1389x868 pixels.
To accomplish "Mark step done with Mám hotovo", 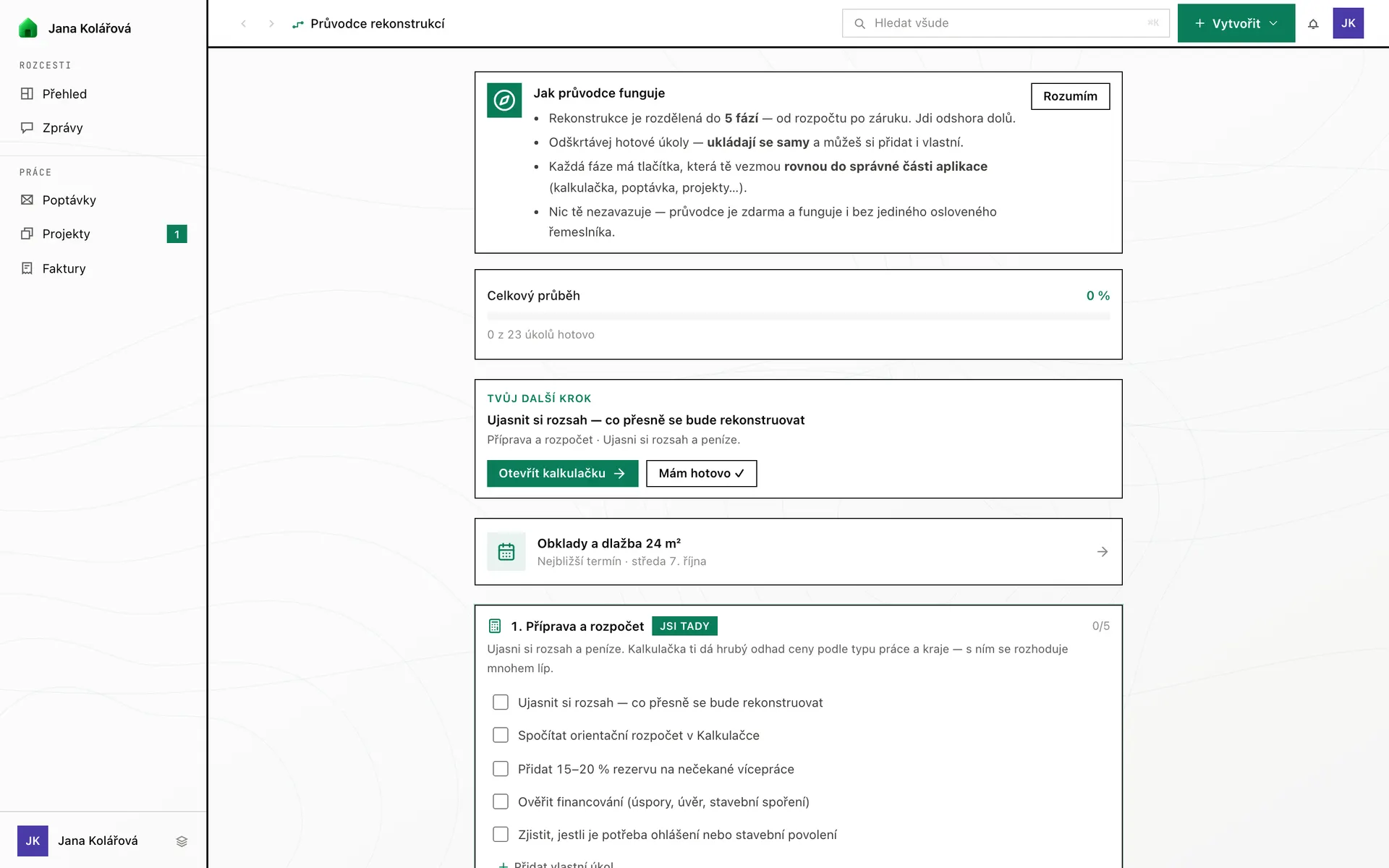I will 701,473.
